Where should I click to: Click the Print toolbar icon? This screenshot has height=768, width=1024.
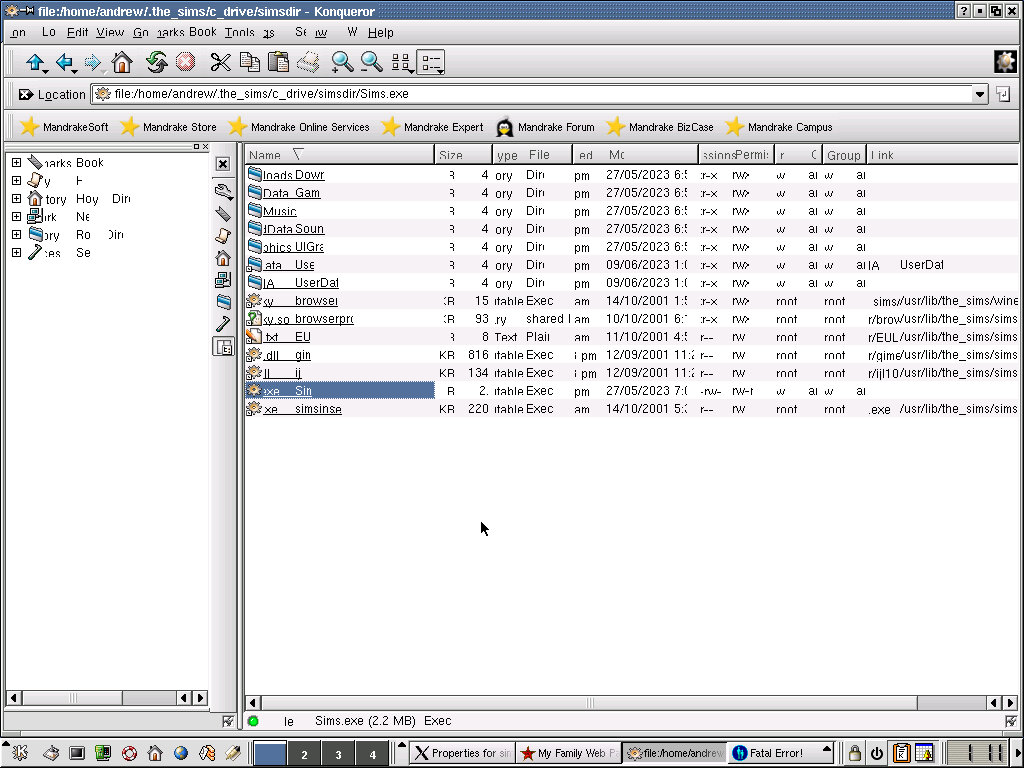[308, 63]
